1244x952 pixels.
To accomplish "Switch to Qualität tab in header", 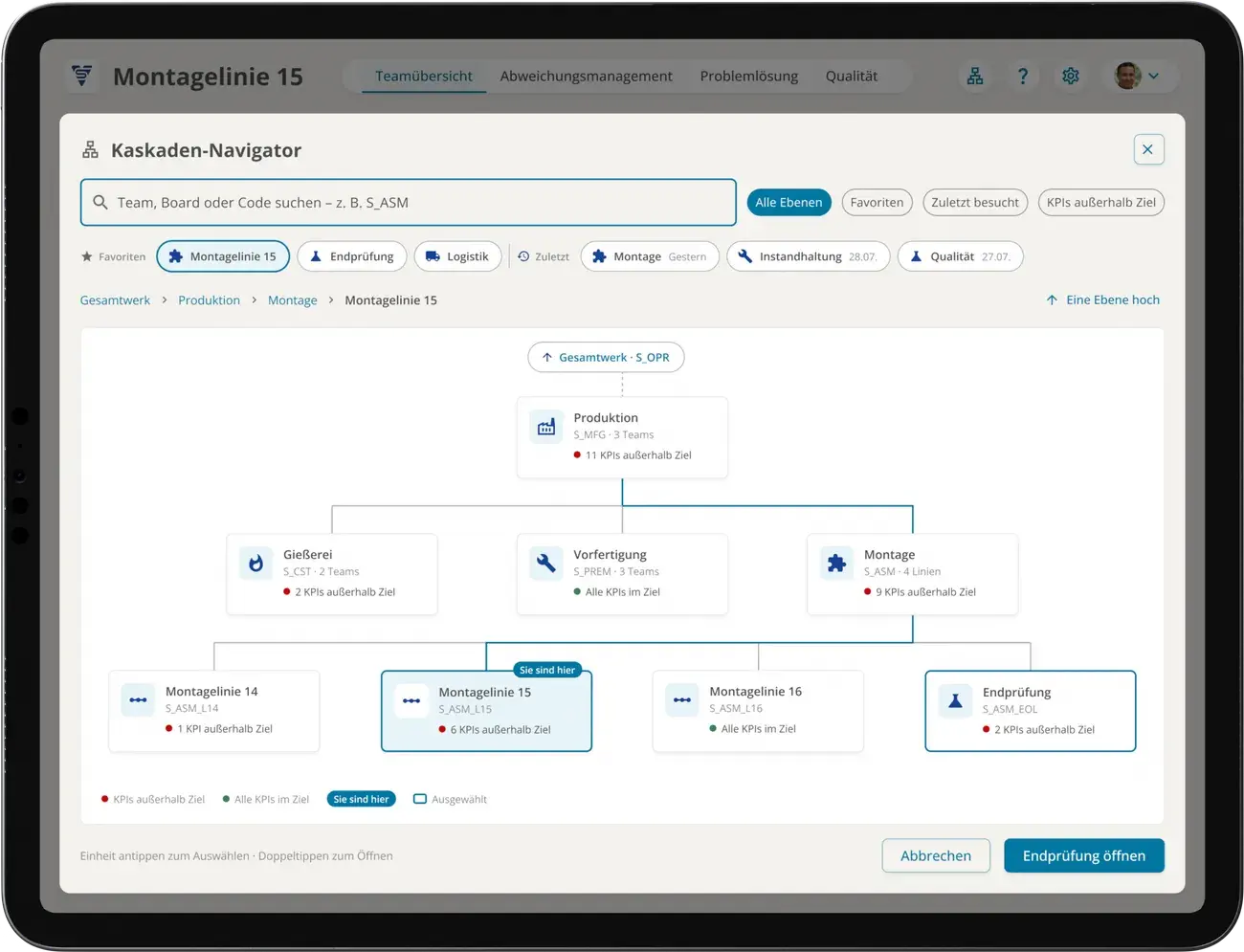I will click(852, 77).
